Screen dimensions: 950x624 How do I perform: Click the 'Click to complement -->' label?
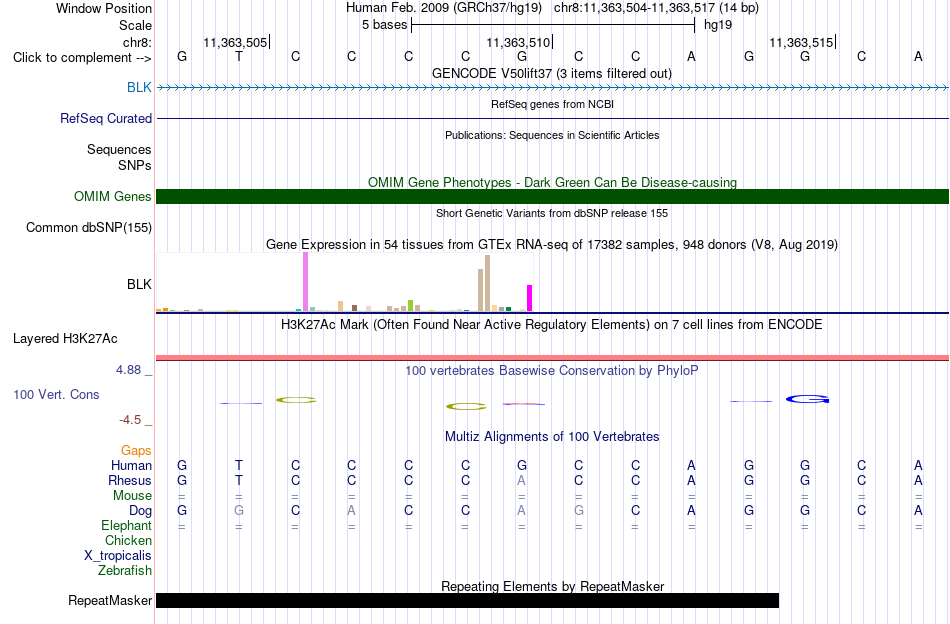point(82,58)
